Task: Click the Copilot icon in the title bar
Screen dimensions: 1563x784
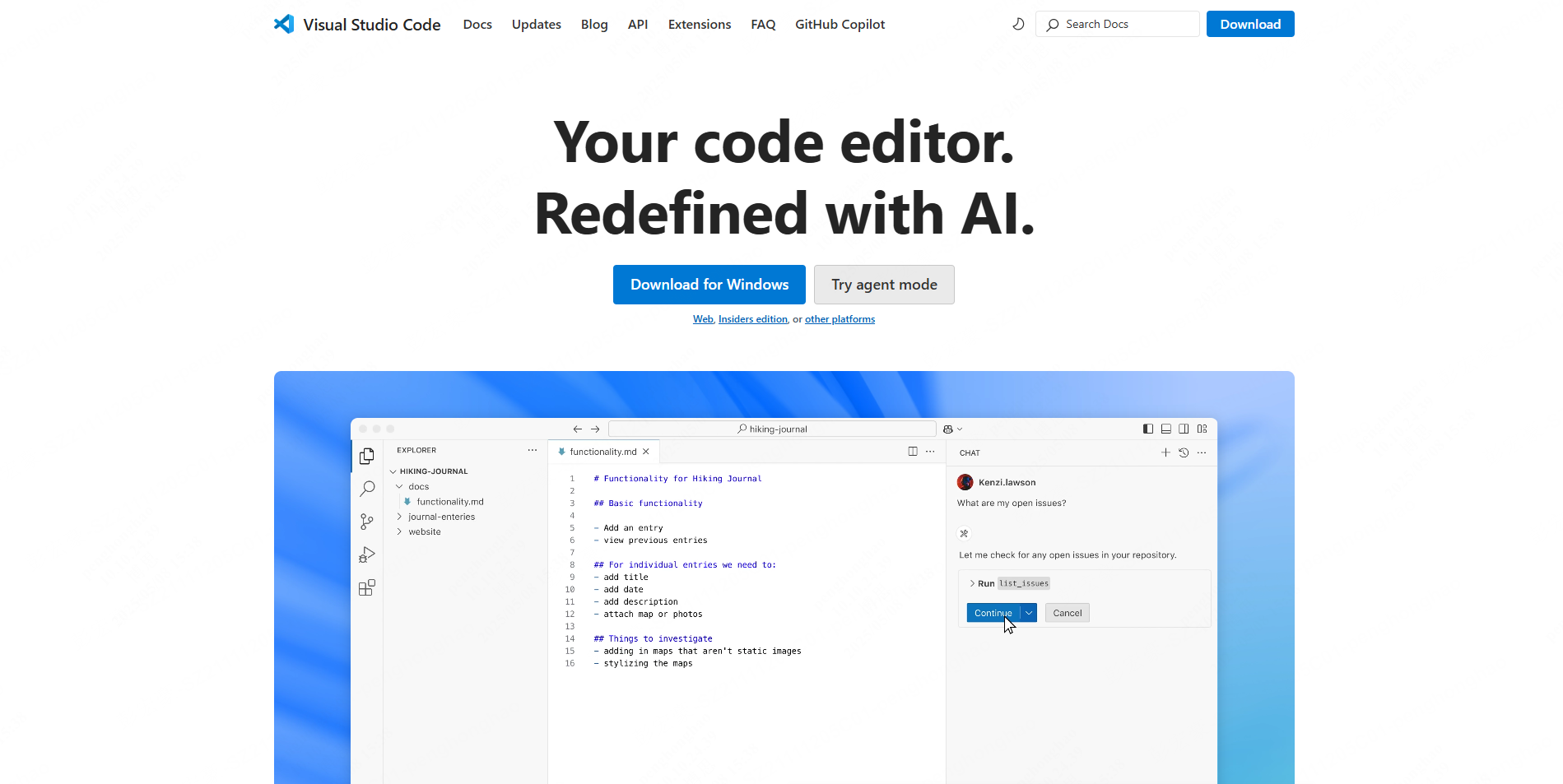Action: point(948,429)
